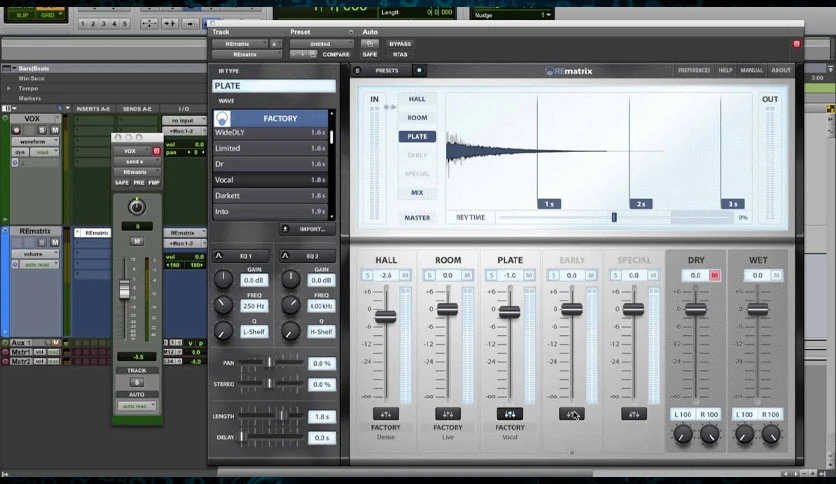Toggle PRE in the send window
Screen dimensions: 836x484
139,182
